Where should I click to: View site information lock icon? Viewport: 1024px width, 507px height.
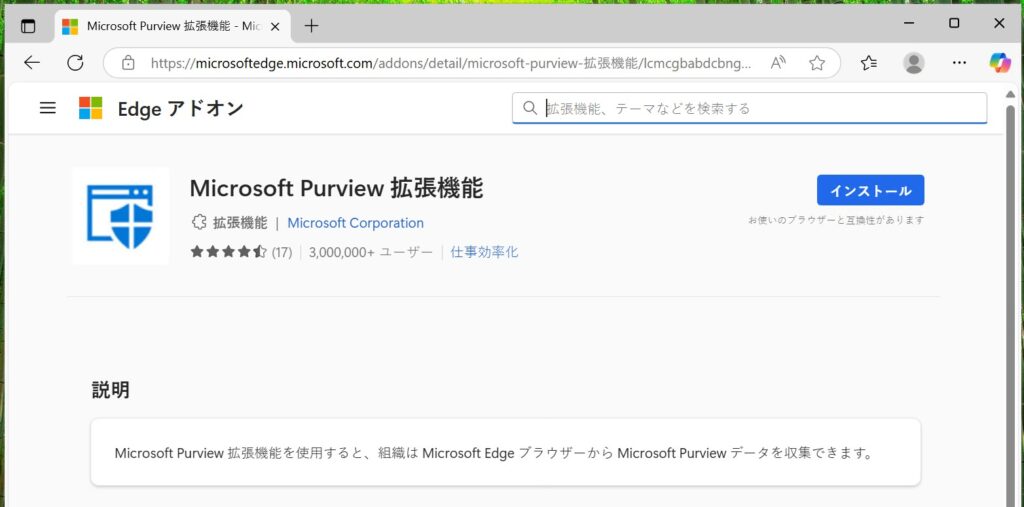[129, 63]
